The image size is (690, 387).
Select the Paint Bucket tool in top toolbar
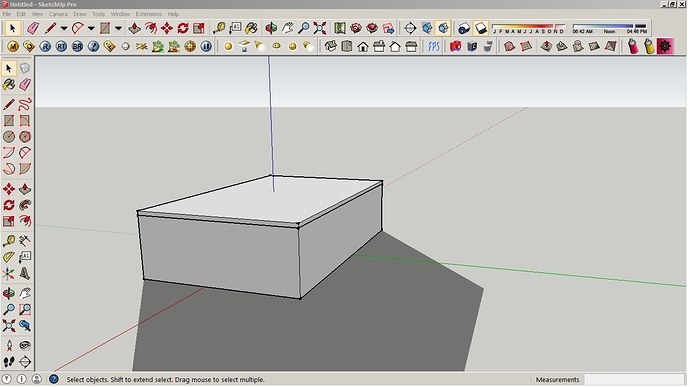tap(251, 29)
